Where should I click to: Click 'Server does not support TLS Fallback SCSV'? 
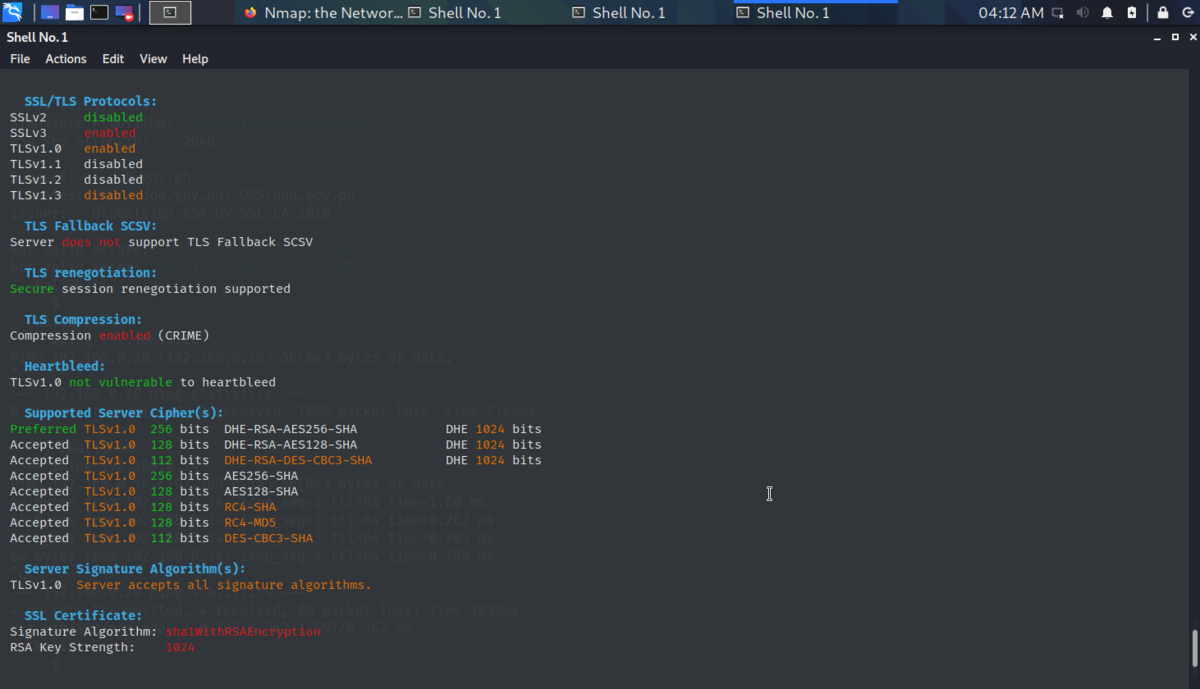pyautogui.click(x=161, y=242)
